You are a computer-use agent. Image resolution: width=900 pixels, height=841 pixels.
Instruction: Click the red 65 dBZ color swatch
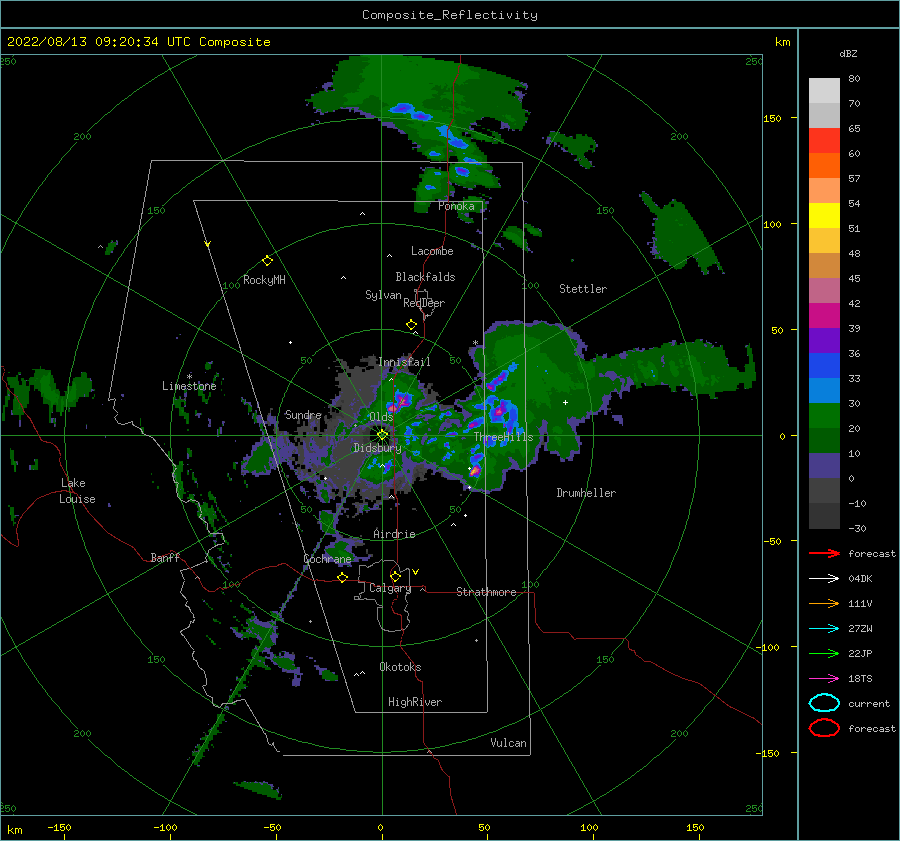(x=824, y=141)
